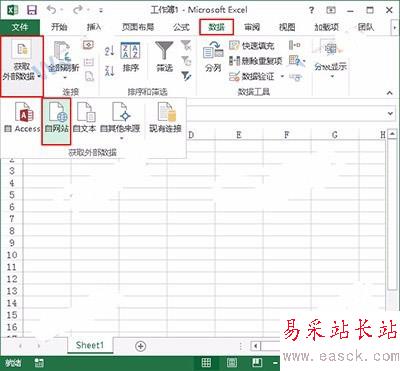Open Help question mark icon
The height and width of the screenshot is (371, 400).
coord(311,10)
